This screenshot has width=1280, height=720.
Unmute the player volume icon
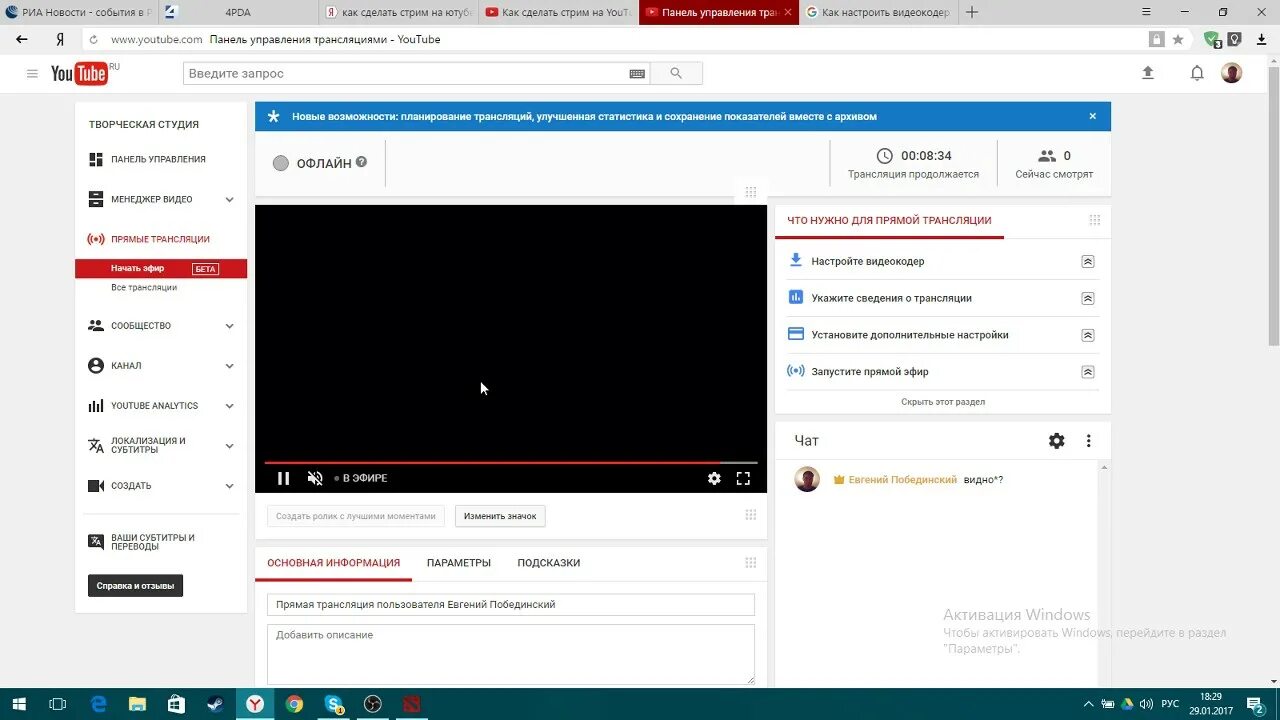[315, 478]
